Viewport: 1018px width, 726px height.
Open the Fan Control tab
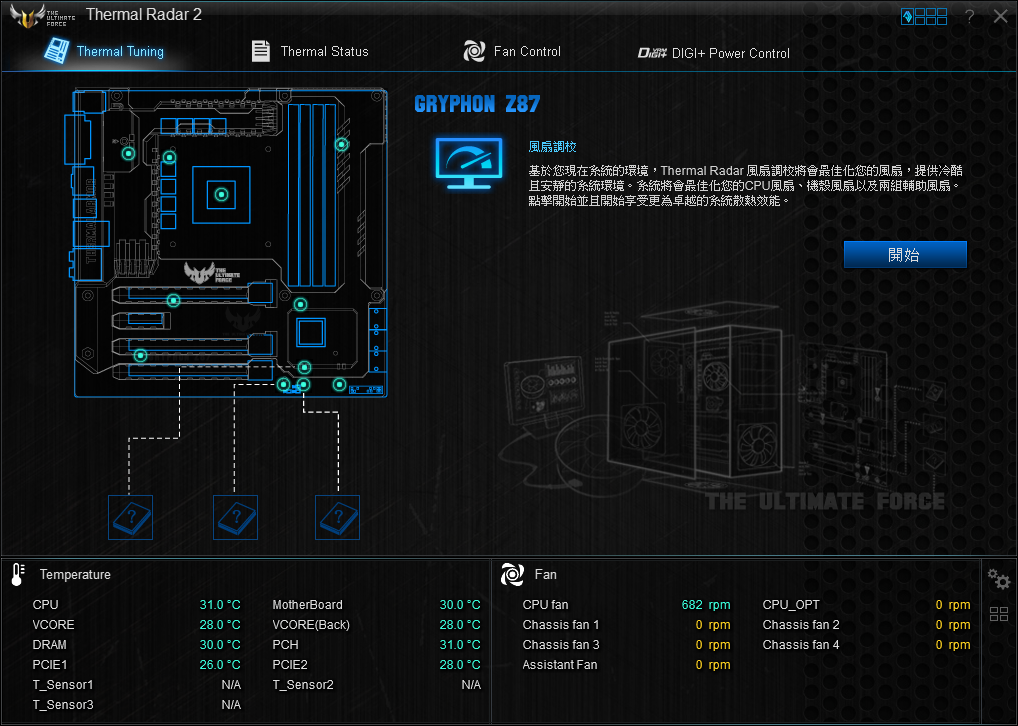512,52
